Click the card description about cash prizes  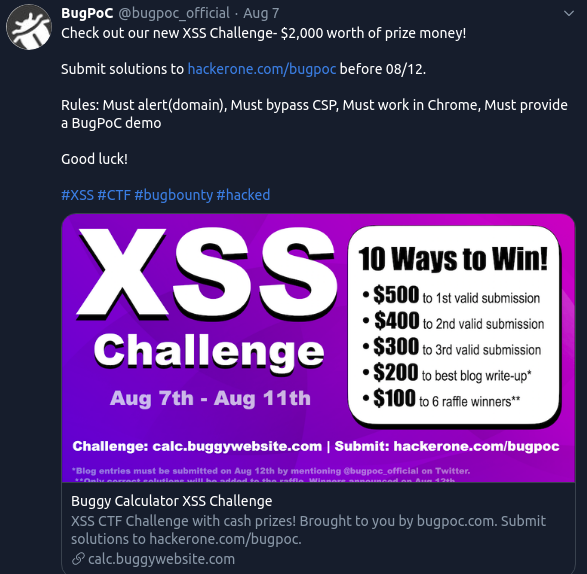[308, 530]
